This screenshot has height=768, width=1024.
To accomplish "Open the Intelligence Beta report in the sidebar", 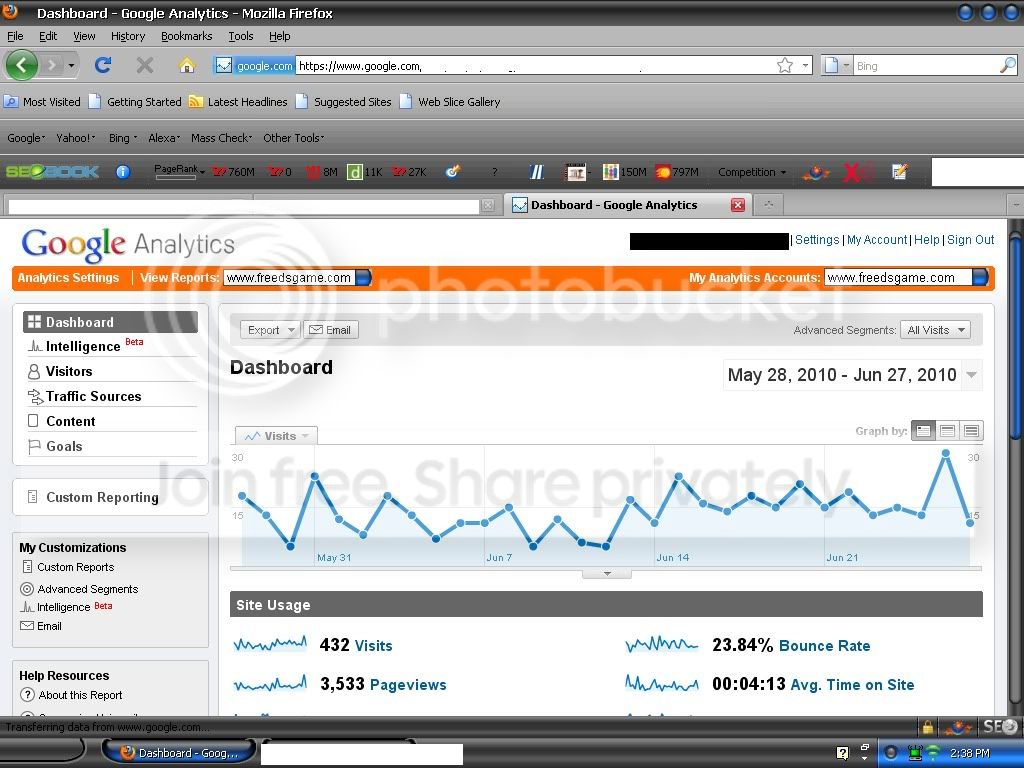I will 85,345.
